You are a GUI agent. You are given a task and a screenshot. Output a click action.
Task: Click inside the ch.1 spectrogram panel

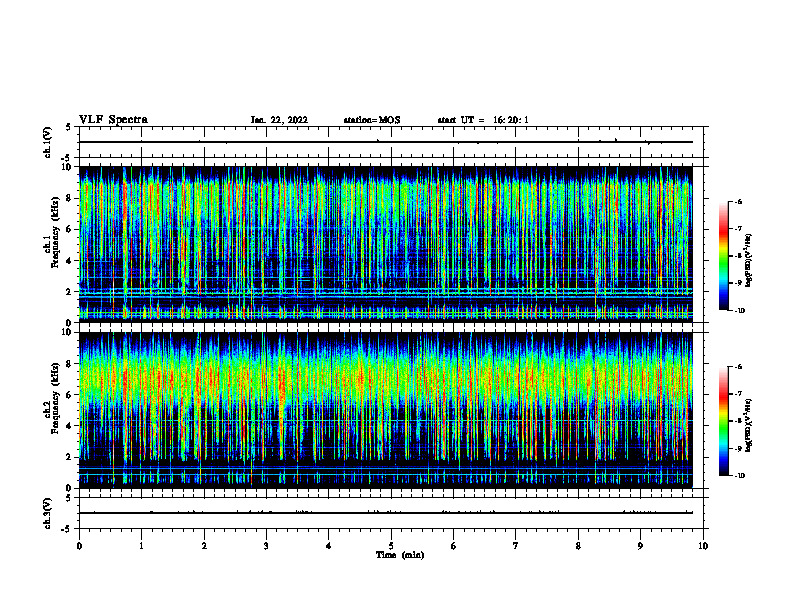[x=386, y=244]
